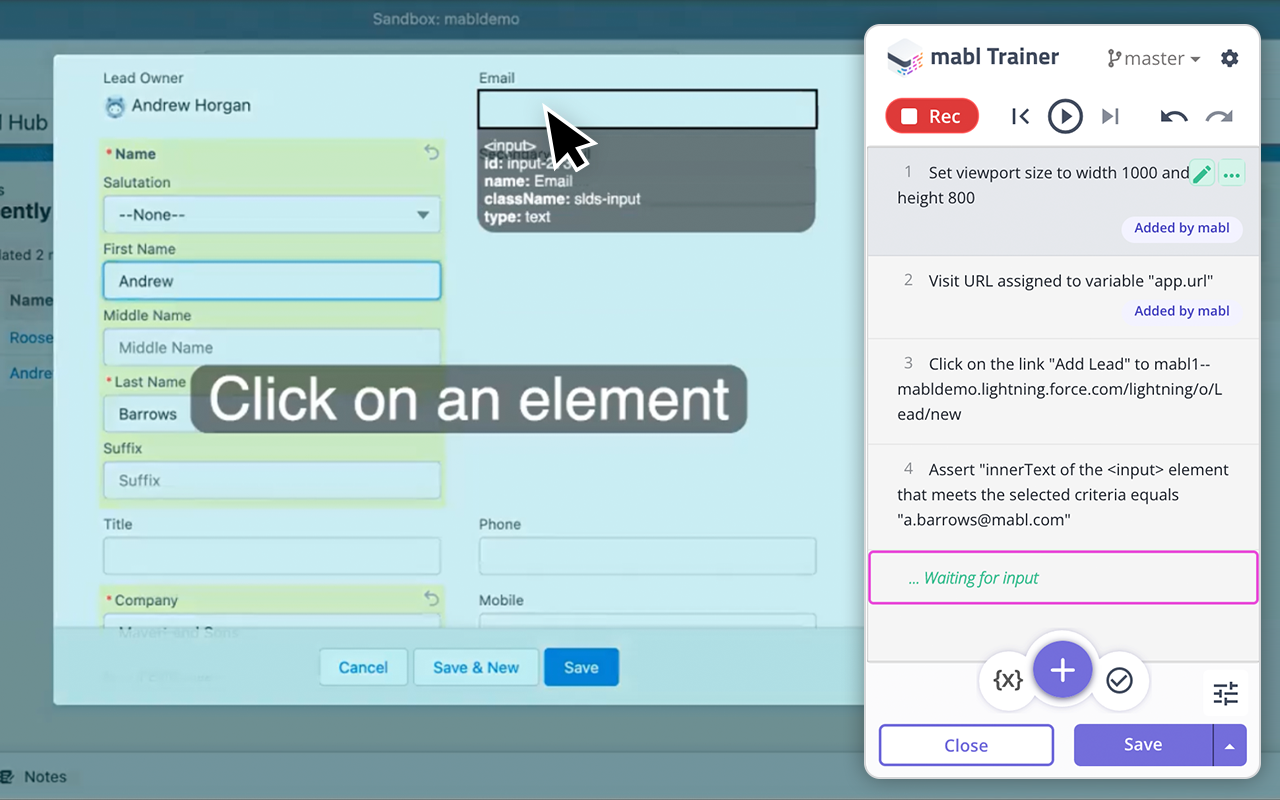The image size is (1280, 800).
Task: Close the mabl Trainer
Action: pos(966,745)
